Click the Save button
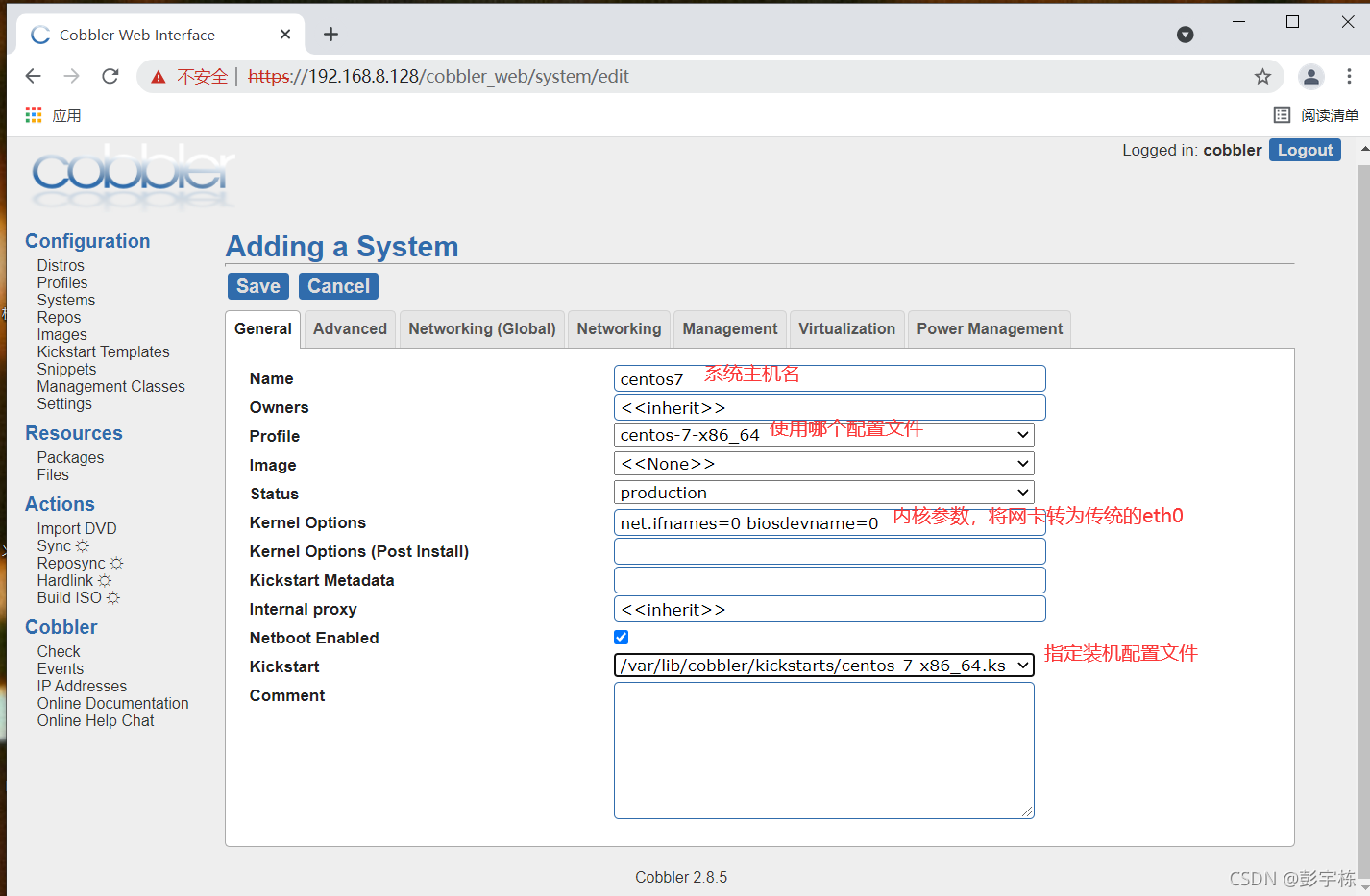The width and height of the screenshot is (1370, 896). [x=258, y=286]
